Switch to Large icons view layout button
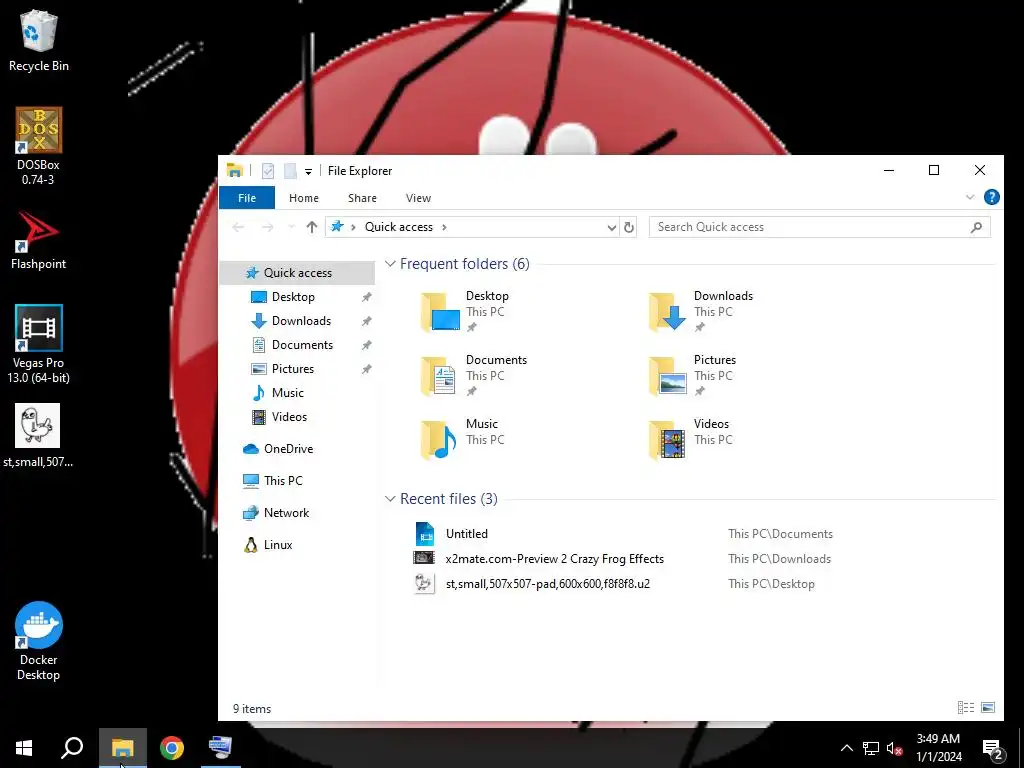 pos(988,708)
